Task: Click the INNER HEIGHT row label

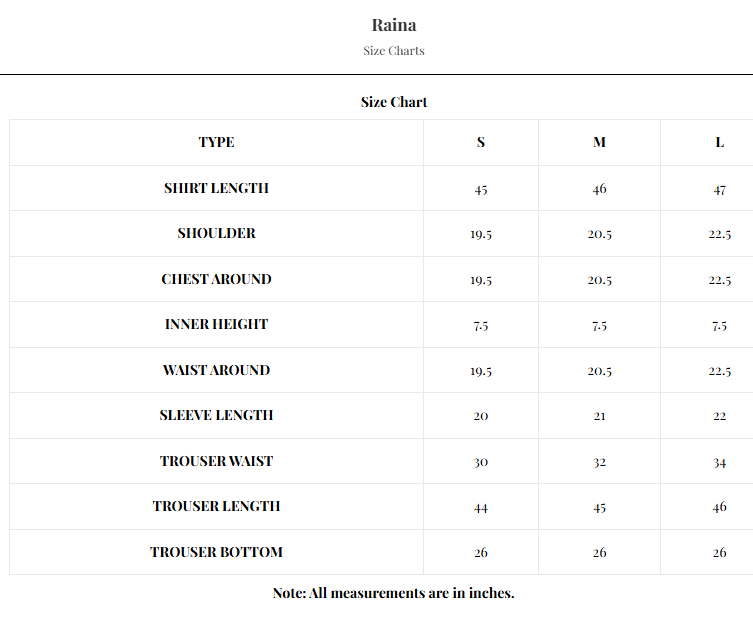Action: (216, 324)
